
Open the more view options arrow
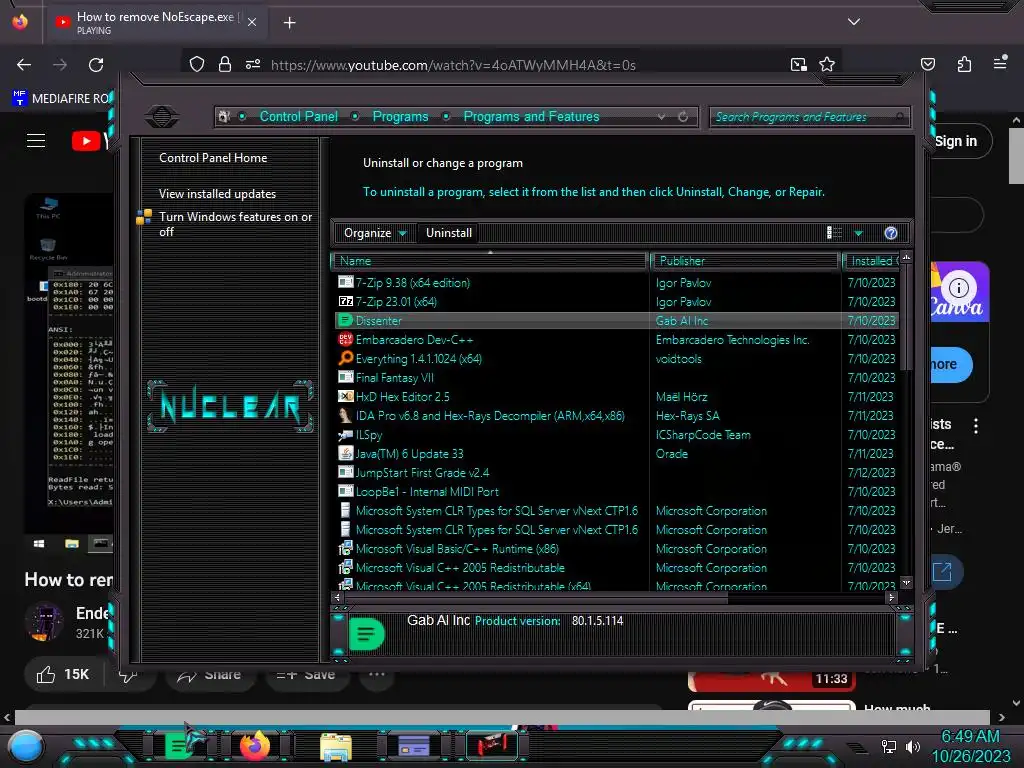[x=859, y=233]
